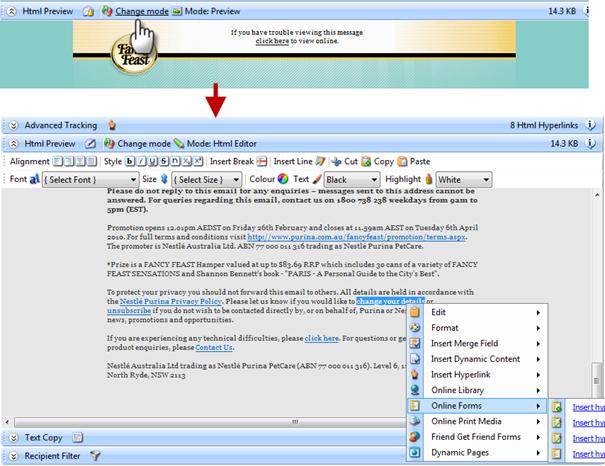Click the Paste button
Screen dimensions: 605x466
pyautogui.click(x=414, y=161)
